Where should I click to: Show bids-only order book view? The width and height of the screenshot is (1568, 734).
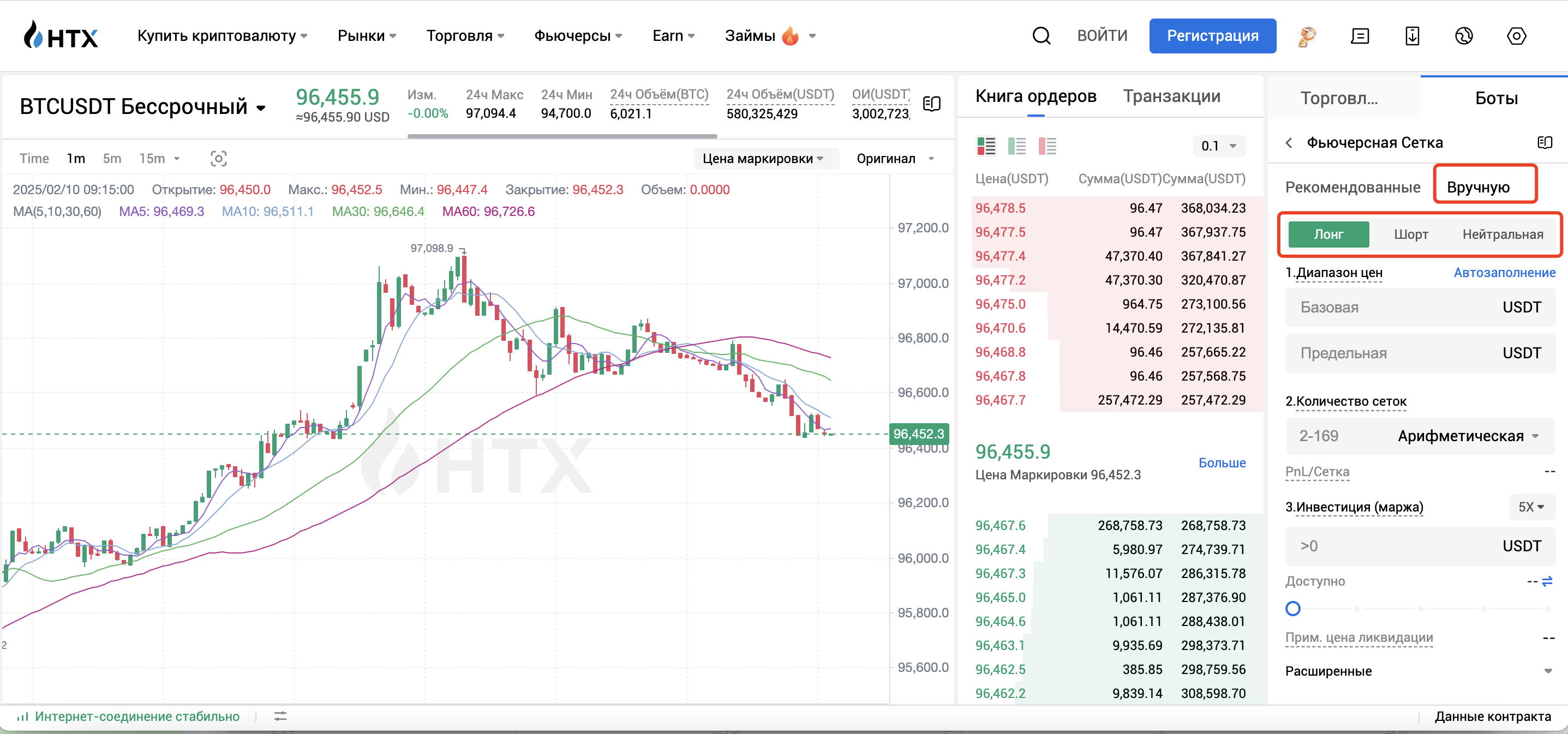(x=1016, y=146)
